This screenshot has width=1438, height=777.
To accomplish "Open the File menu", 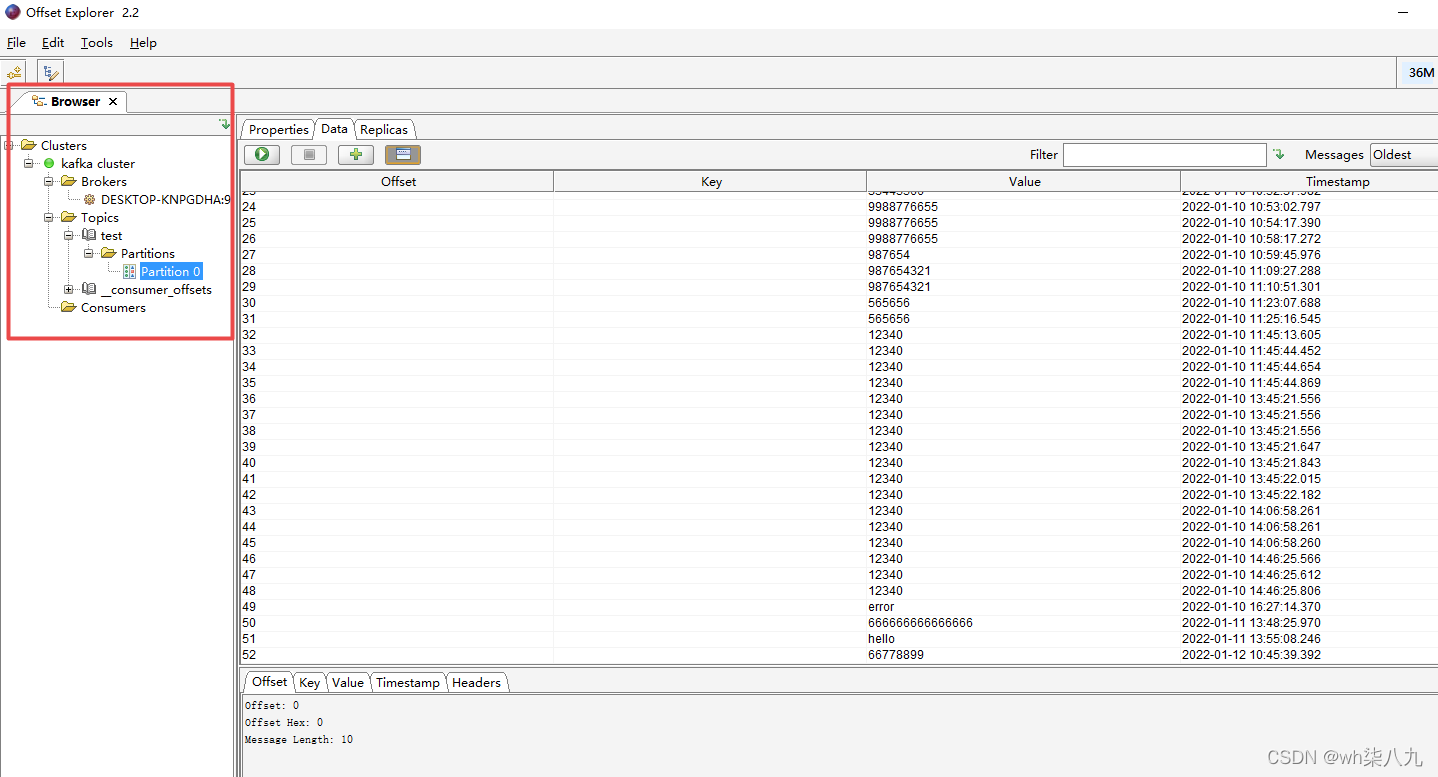I will click(16, 42).
